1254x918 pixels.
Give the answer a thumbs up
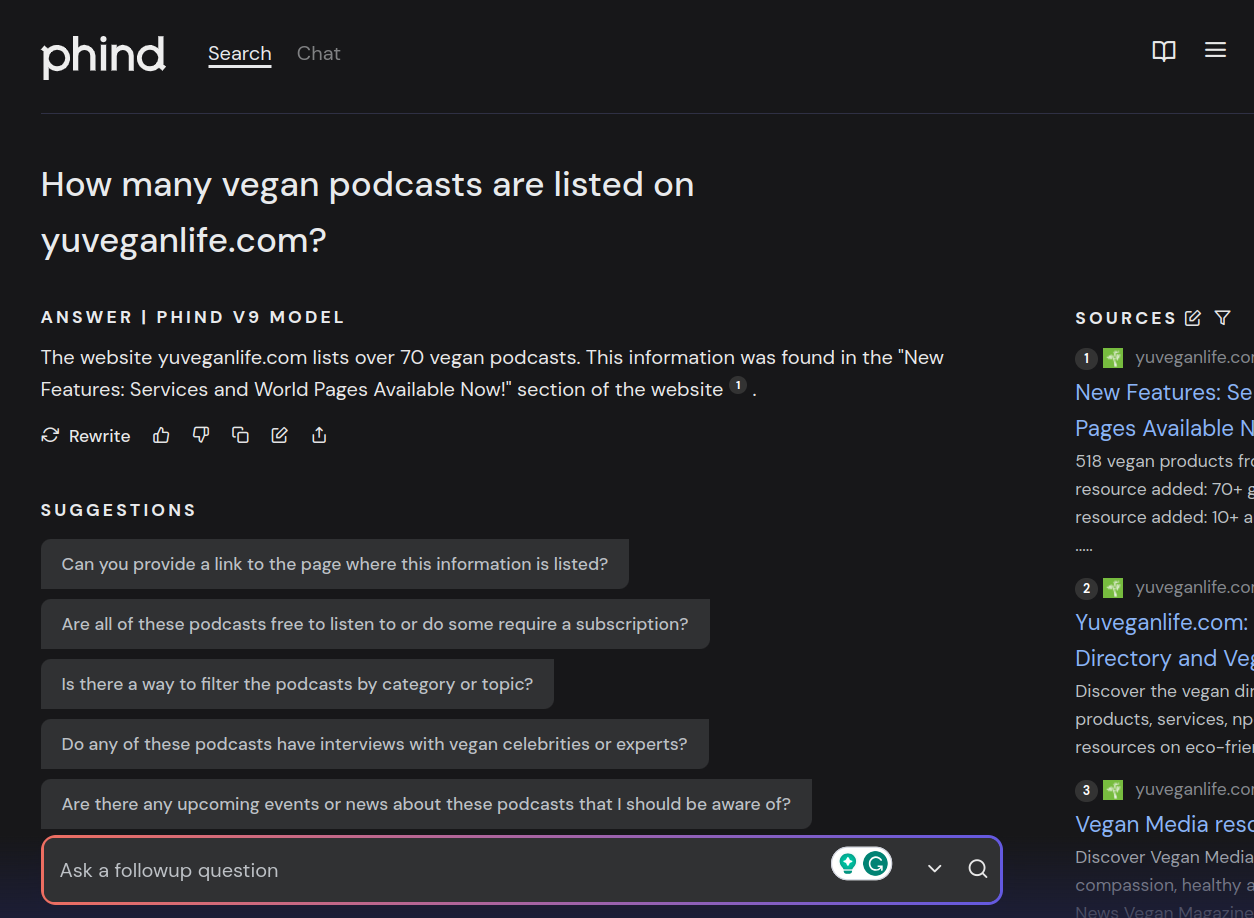click(161, 435)
